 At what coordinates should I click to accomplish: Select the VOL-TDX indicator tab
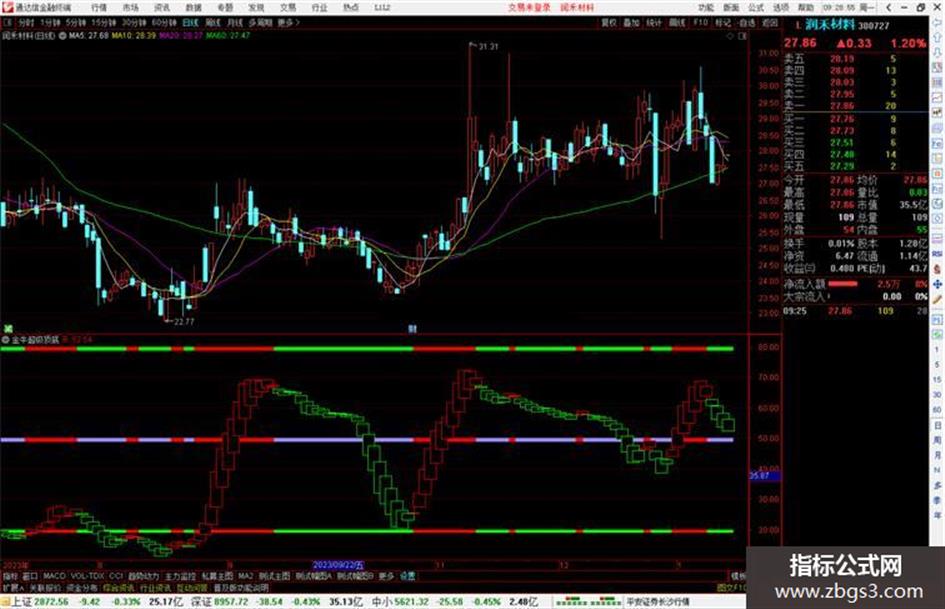point(88,576)
